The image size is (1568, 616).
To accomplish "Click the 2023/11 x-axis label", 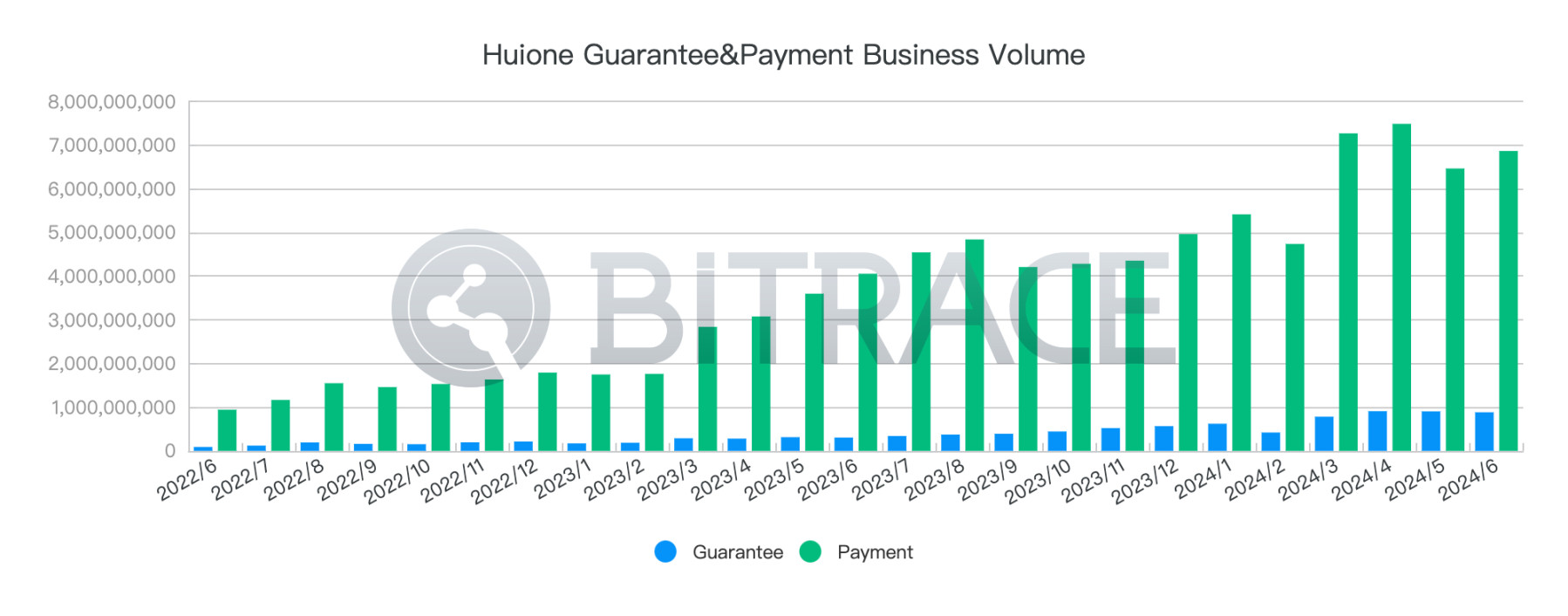I will pos(1093,480).
